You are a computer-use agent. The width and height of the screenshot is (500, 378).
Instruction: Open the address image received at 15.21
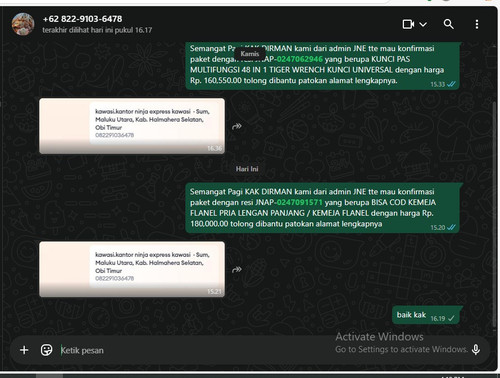[x=132, y=269]
